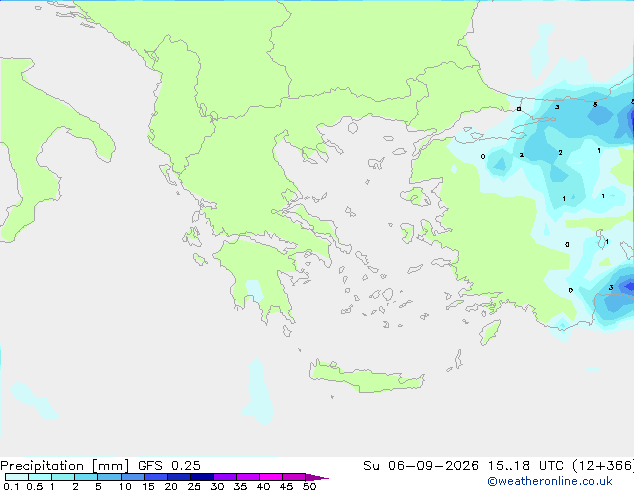Click the '0.1' legend scale label

11,486
